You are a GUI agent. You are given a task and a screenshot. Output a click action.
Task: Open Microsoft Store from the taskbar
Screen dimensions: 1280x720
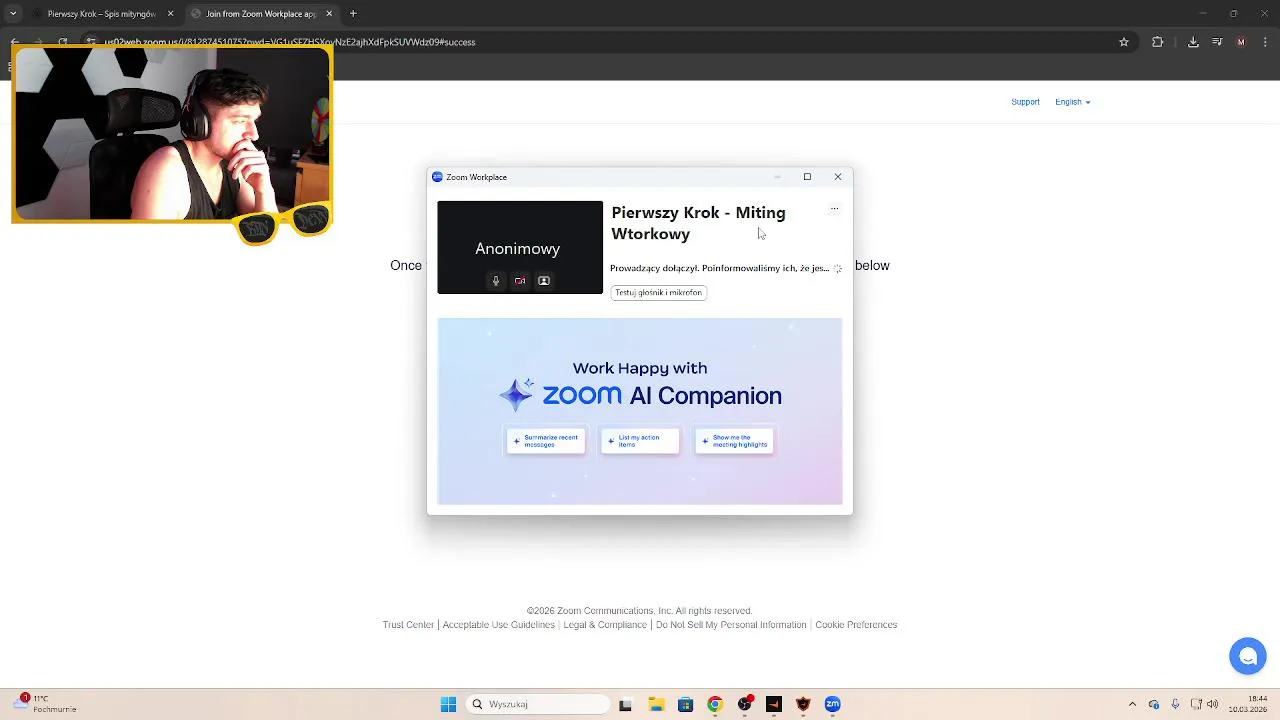685,704
